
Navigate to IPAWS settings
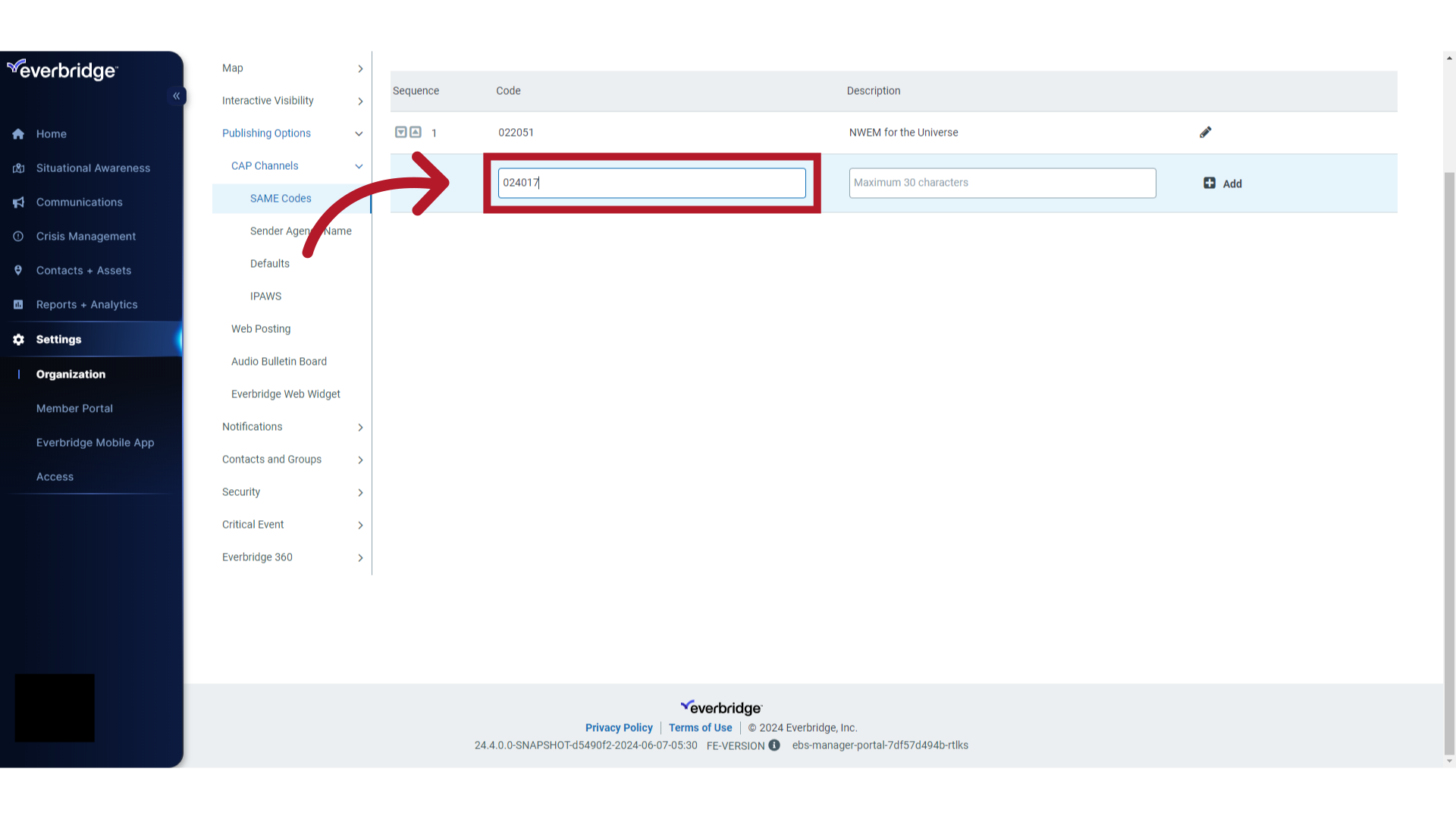[265, 296]
